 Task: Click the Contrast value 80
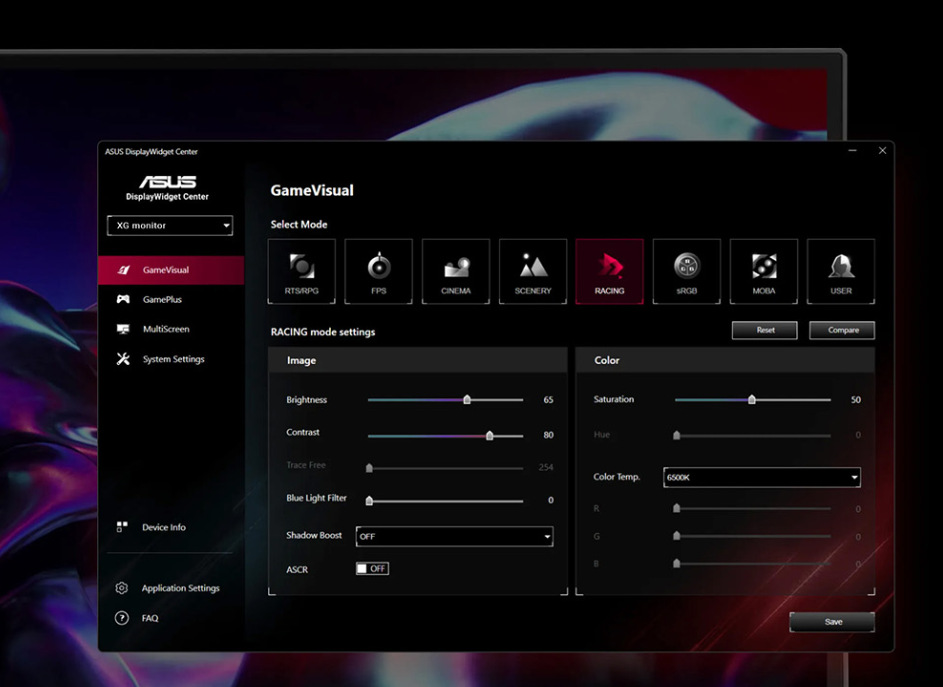pos(548,435)
